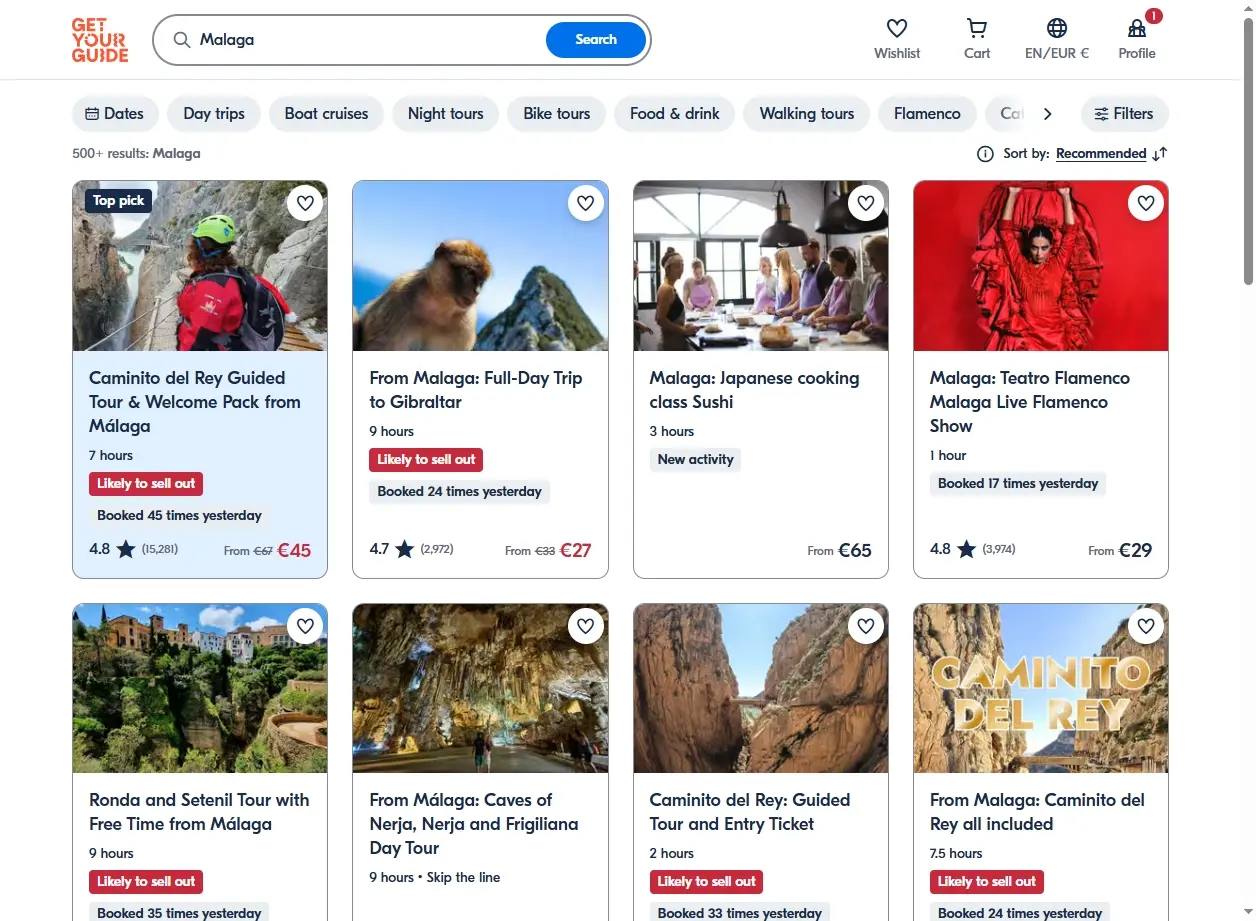The width and height of the screenshot is (1256, 921).
Task: Click the GetYourGuide logo
Action: coord(100,40)
